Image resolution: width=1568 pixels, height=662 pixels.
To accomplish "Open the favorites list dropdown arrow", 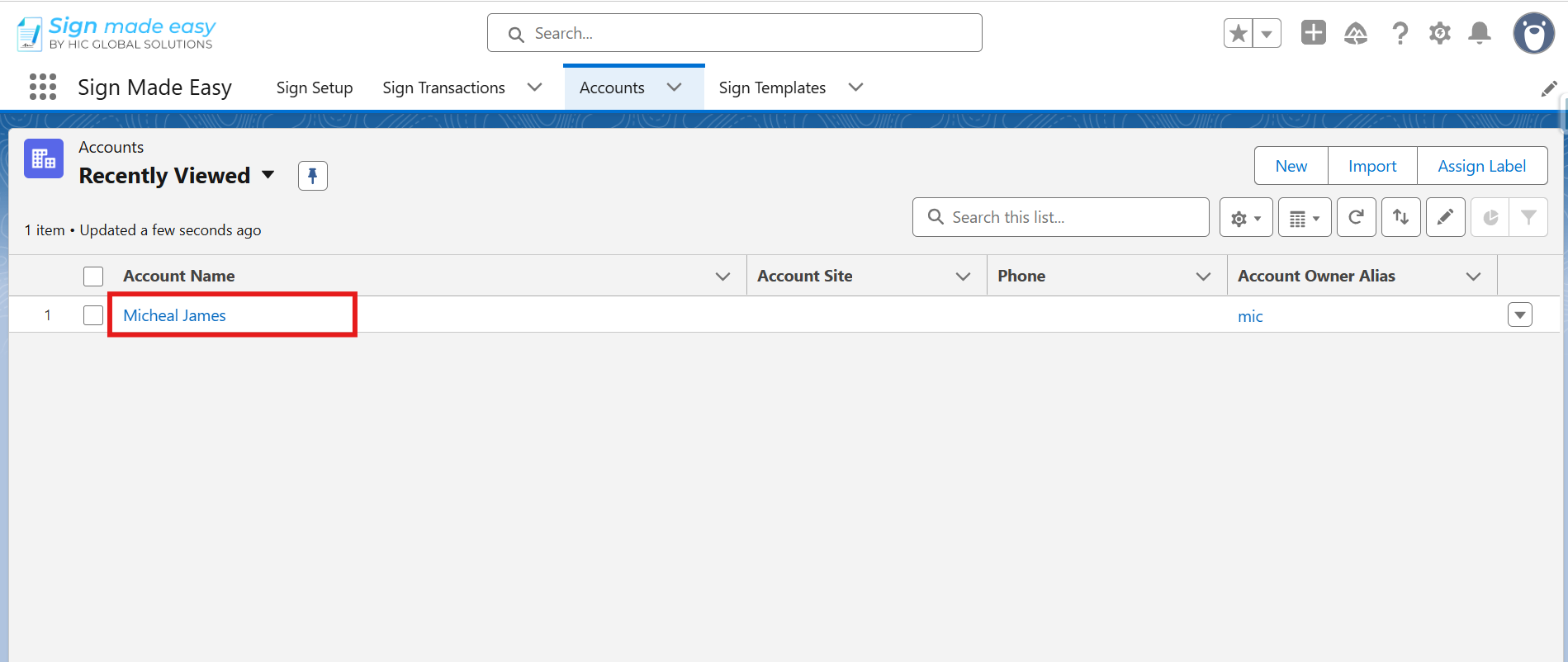I will pos(1267,33).
